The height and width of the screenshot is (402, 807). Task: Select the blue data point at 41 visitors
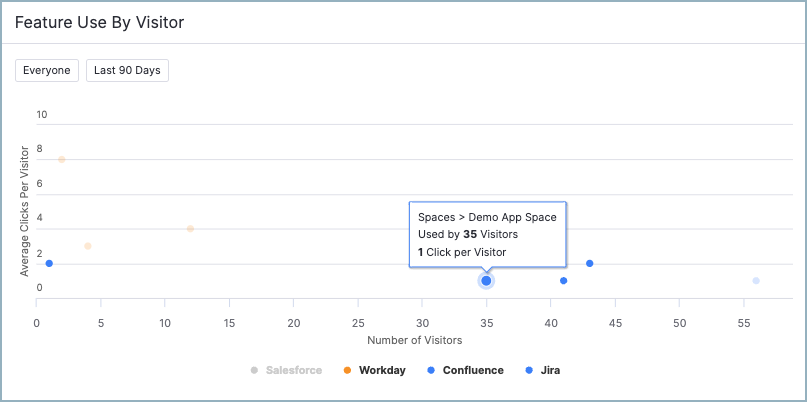(564, 281)
